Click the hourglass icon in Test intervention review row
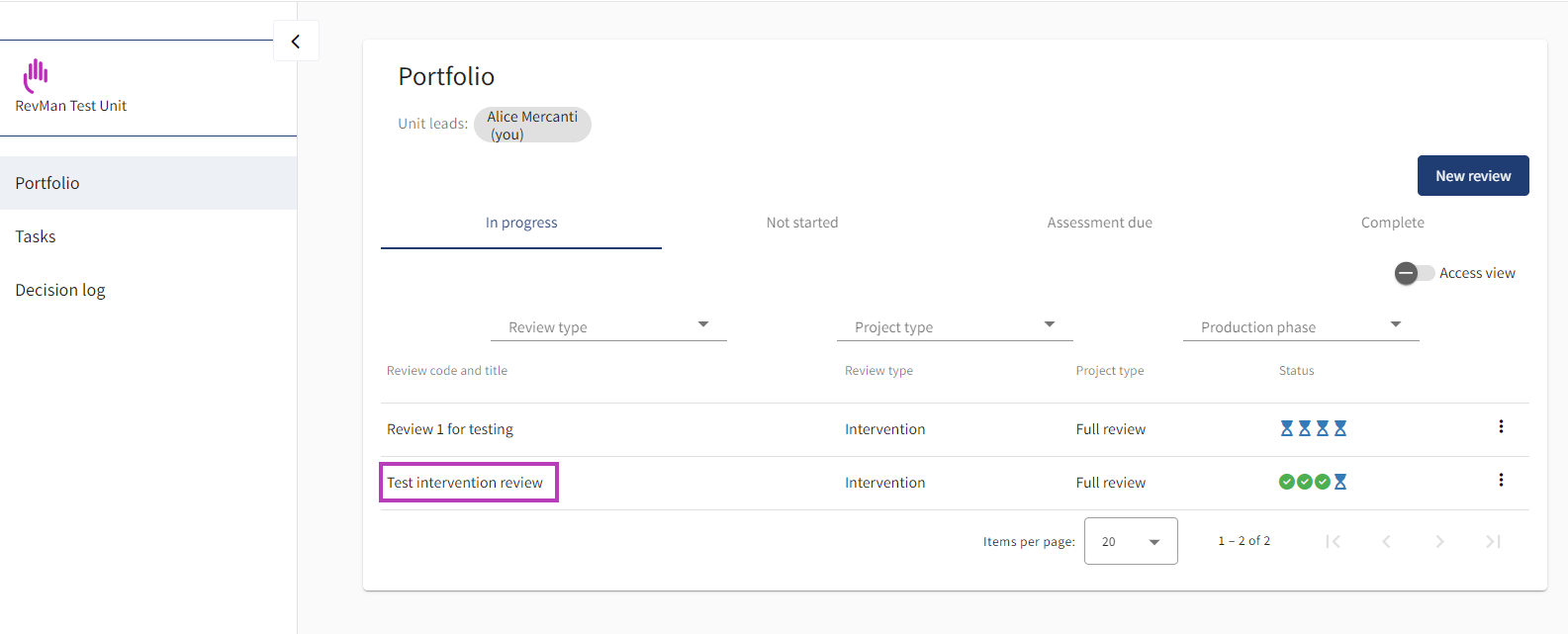Image resolution: width=1568 pixels, height=634 pixels. 1340,482
